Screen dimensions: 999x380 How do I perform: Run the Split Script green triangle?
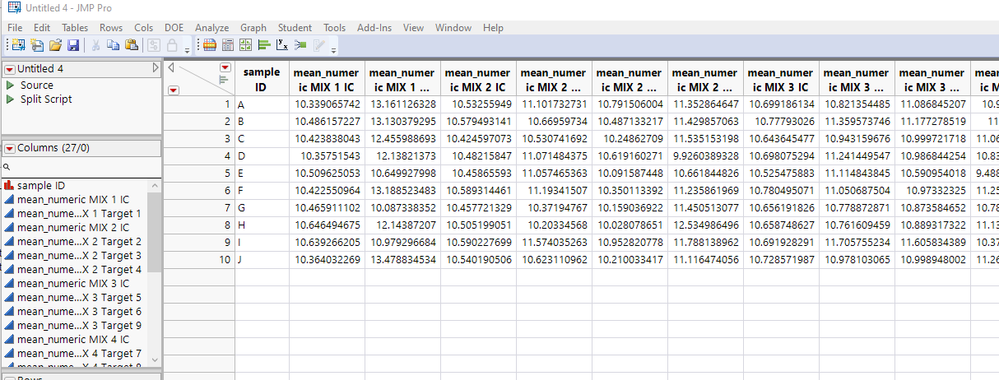[10, 99]
